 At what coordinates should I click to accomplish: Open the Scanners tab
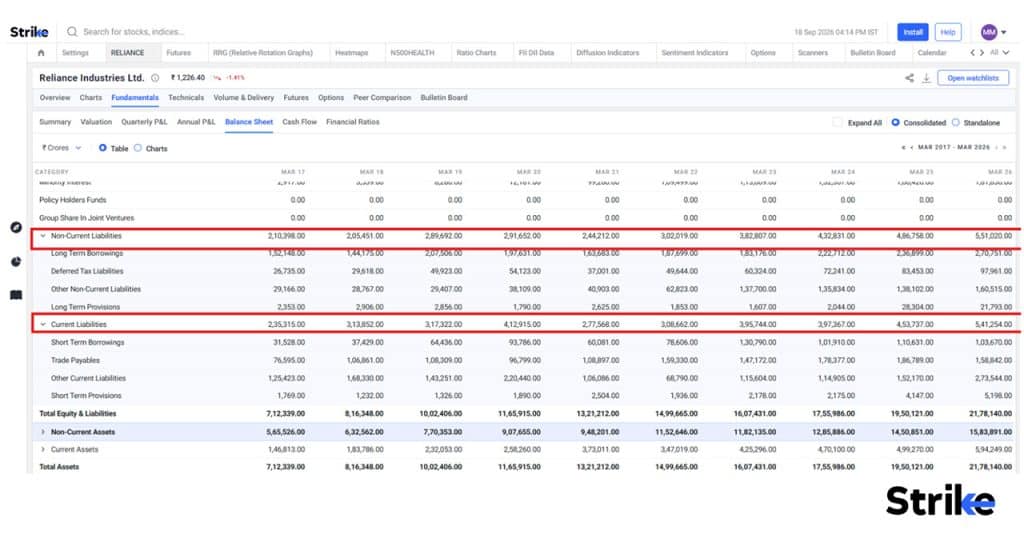812,53
